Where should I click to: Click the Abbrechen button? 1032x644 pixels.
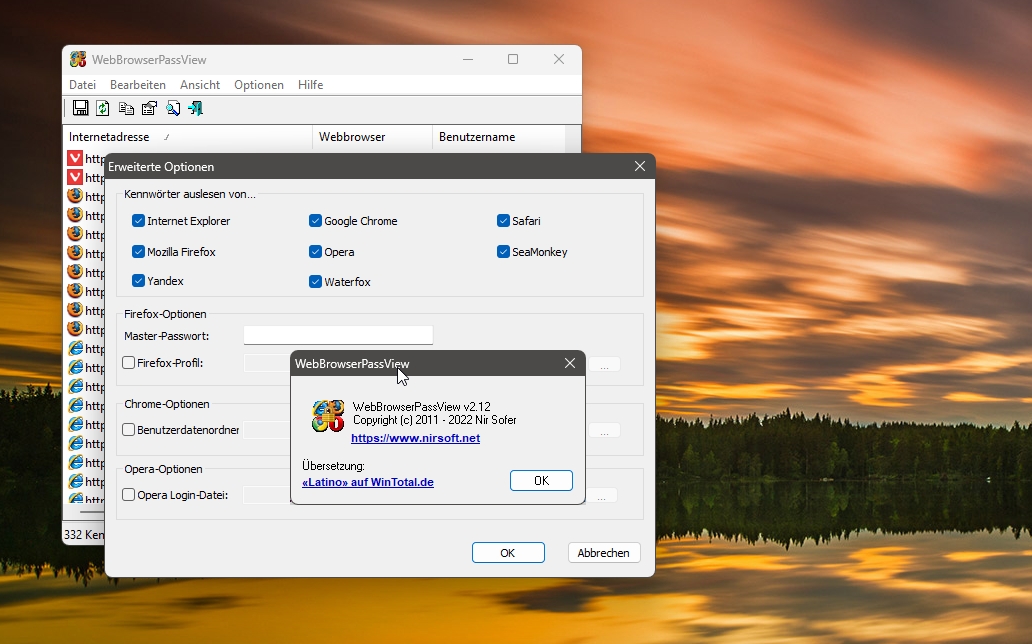pos(604,552)
